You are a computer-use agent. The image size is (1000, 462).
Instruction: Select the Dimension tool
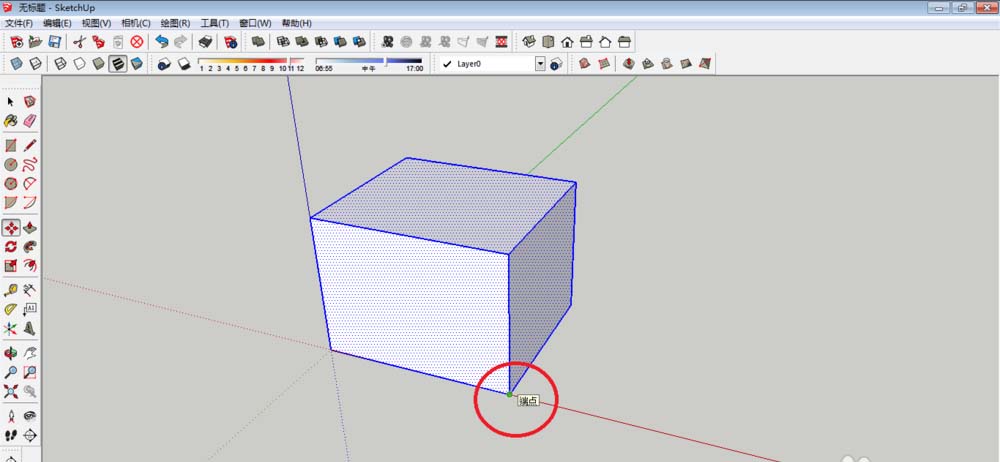click(29, 290)
